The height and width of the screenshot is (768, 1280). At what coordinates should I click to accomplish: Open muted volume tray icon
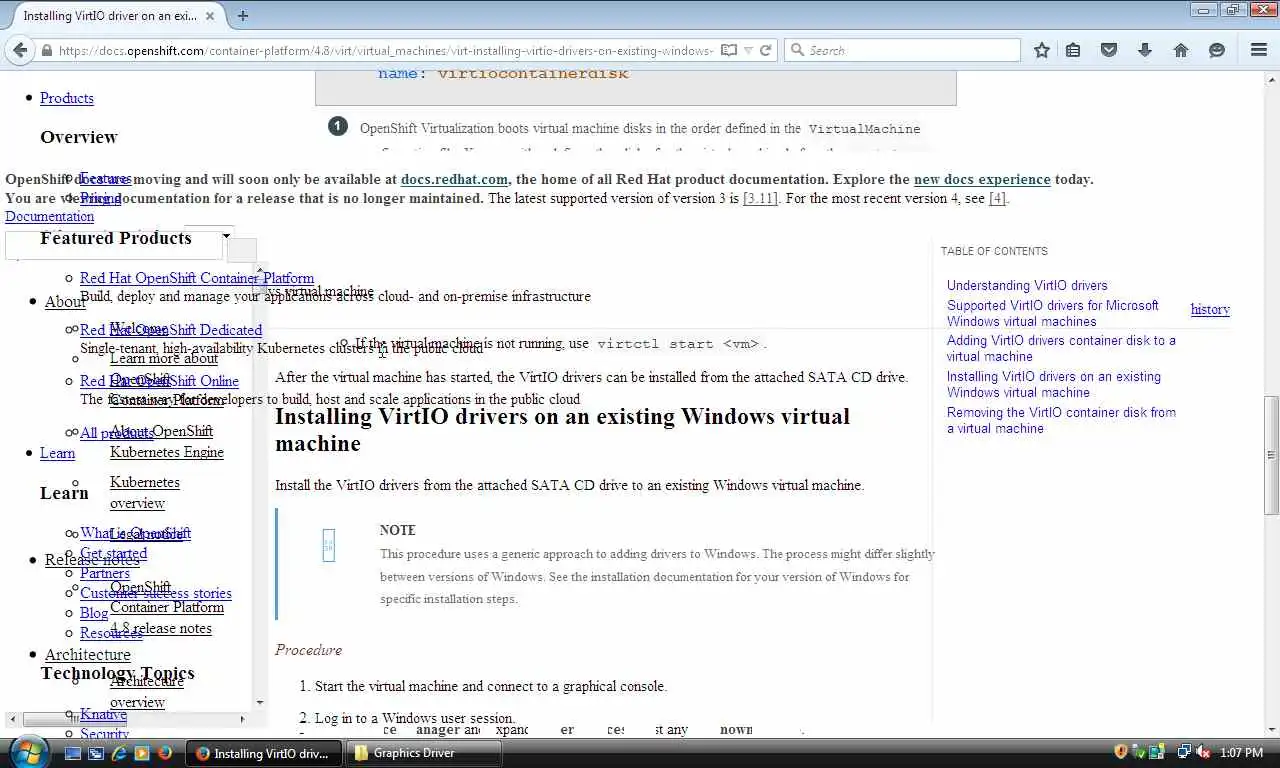[1203, 752]
